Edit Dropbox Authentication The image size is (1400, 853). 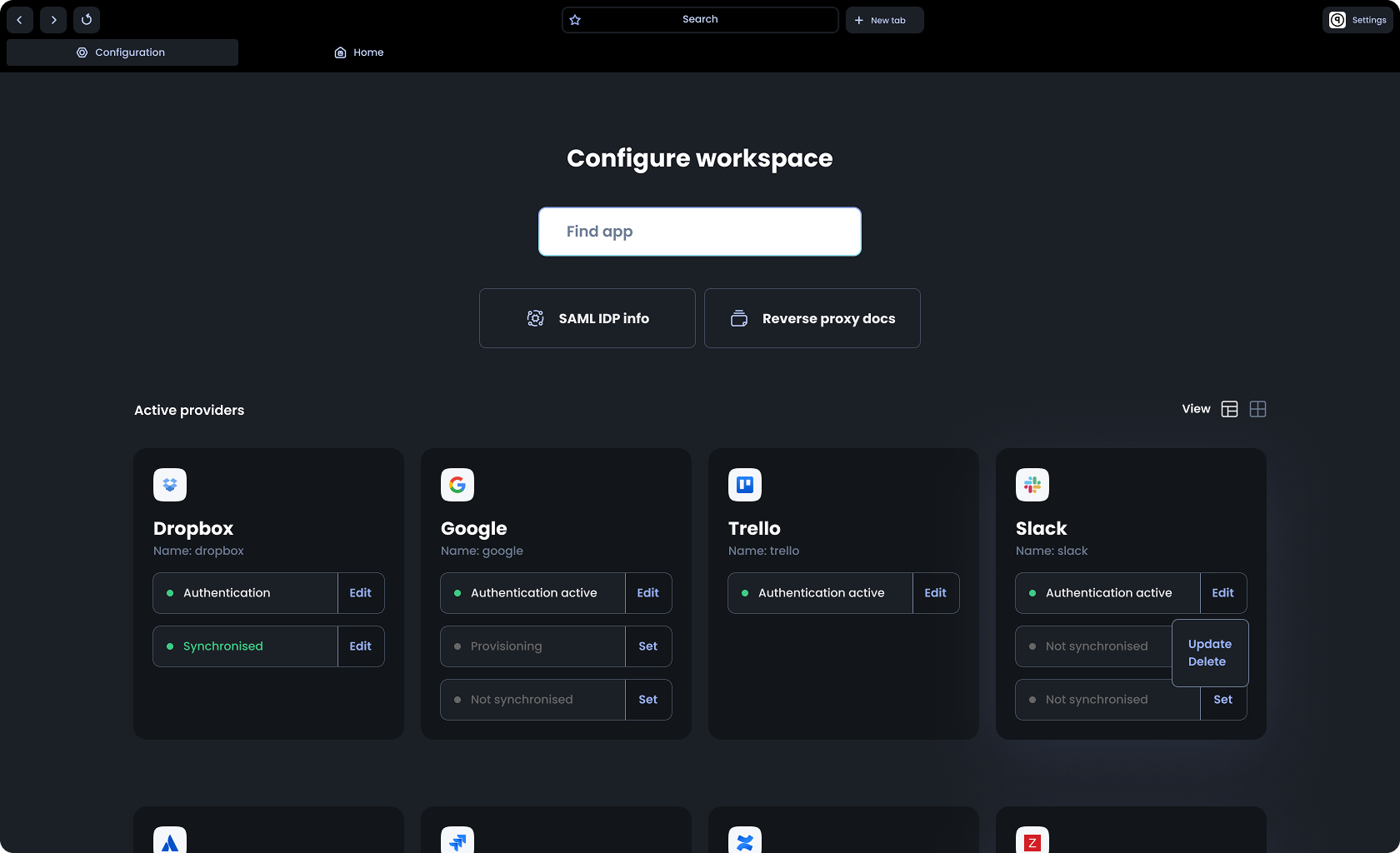click(x=361, y=593)
